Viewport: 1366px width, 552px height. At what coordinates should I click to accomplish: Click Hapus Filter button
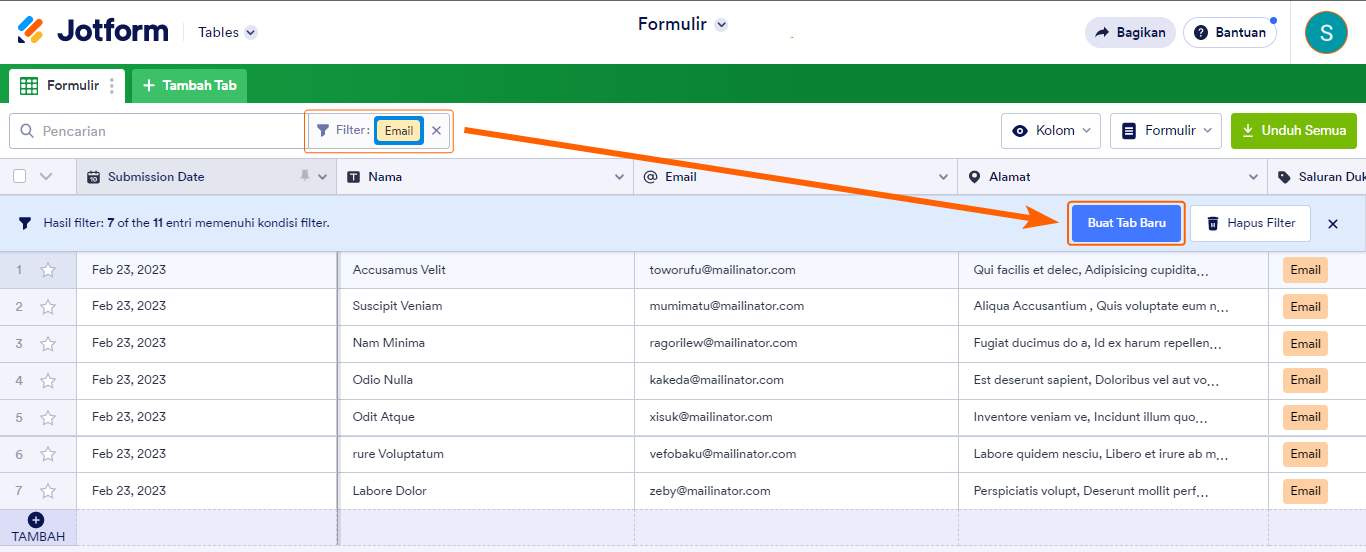point(1250,223)
